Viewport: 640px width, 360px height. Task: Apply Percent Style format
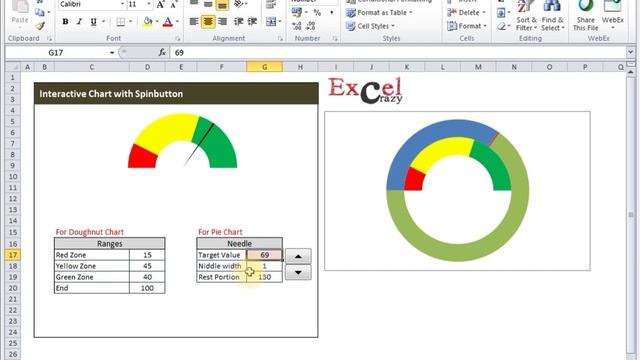(317, 13)
